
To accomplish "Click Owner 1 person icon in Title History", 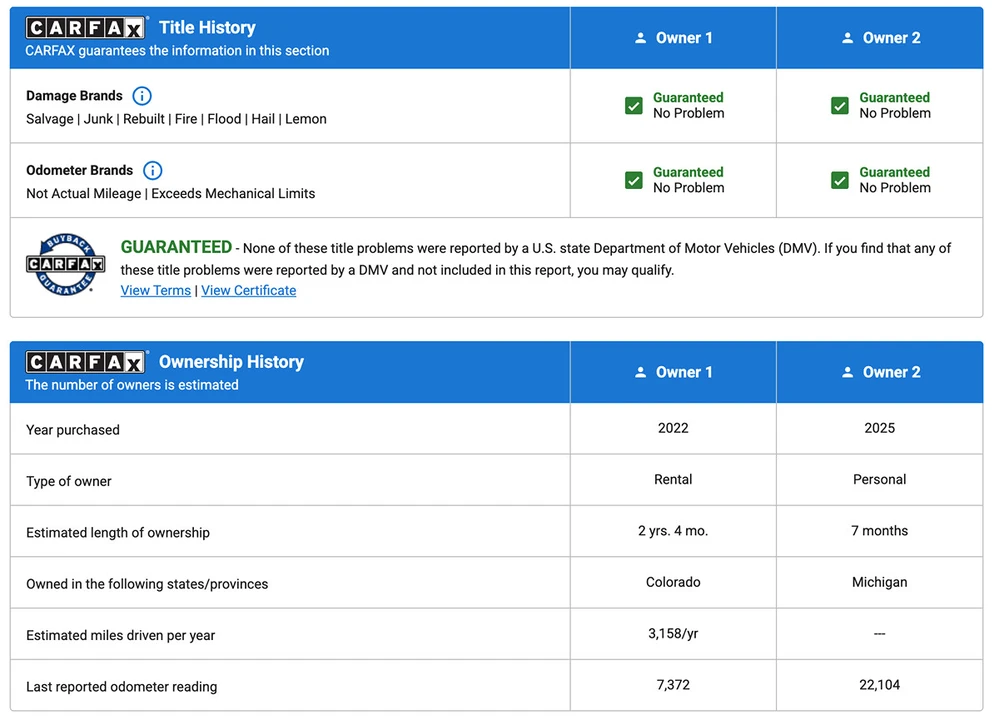I will point(640,38).
